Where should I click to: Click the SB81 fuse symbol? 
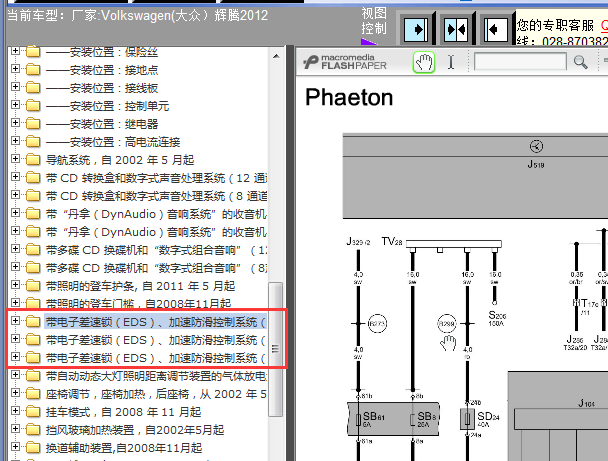click(359, 419)
